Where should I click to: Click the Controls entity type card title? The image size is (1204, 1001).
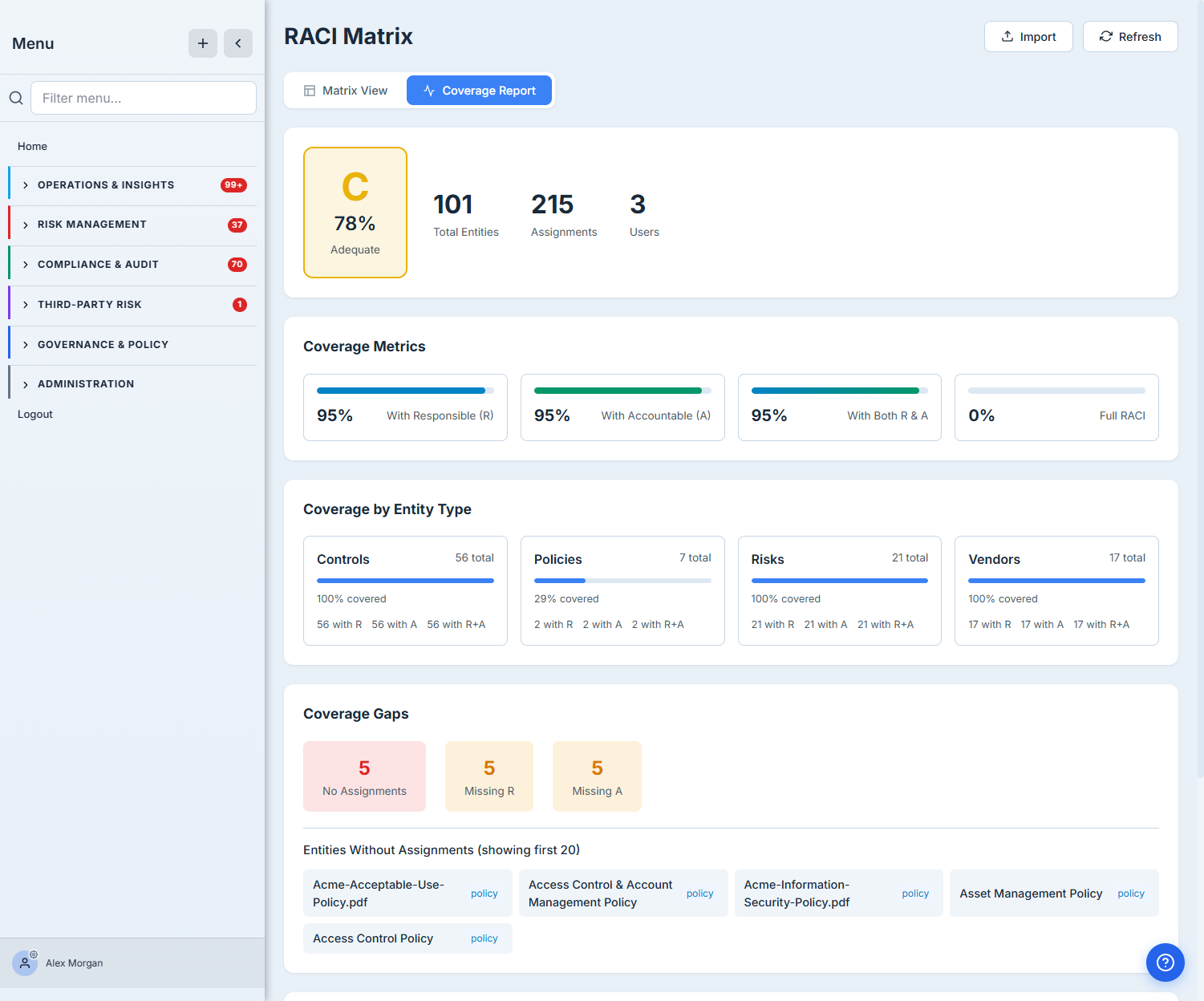coord(343,559)
